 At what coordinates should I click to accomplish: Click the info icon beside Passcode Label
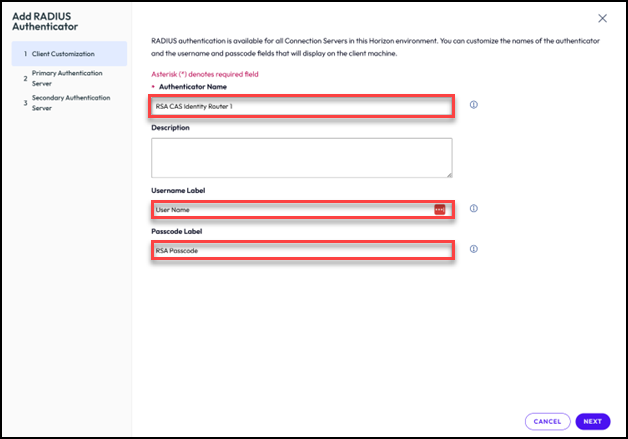click(473, 250)
